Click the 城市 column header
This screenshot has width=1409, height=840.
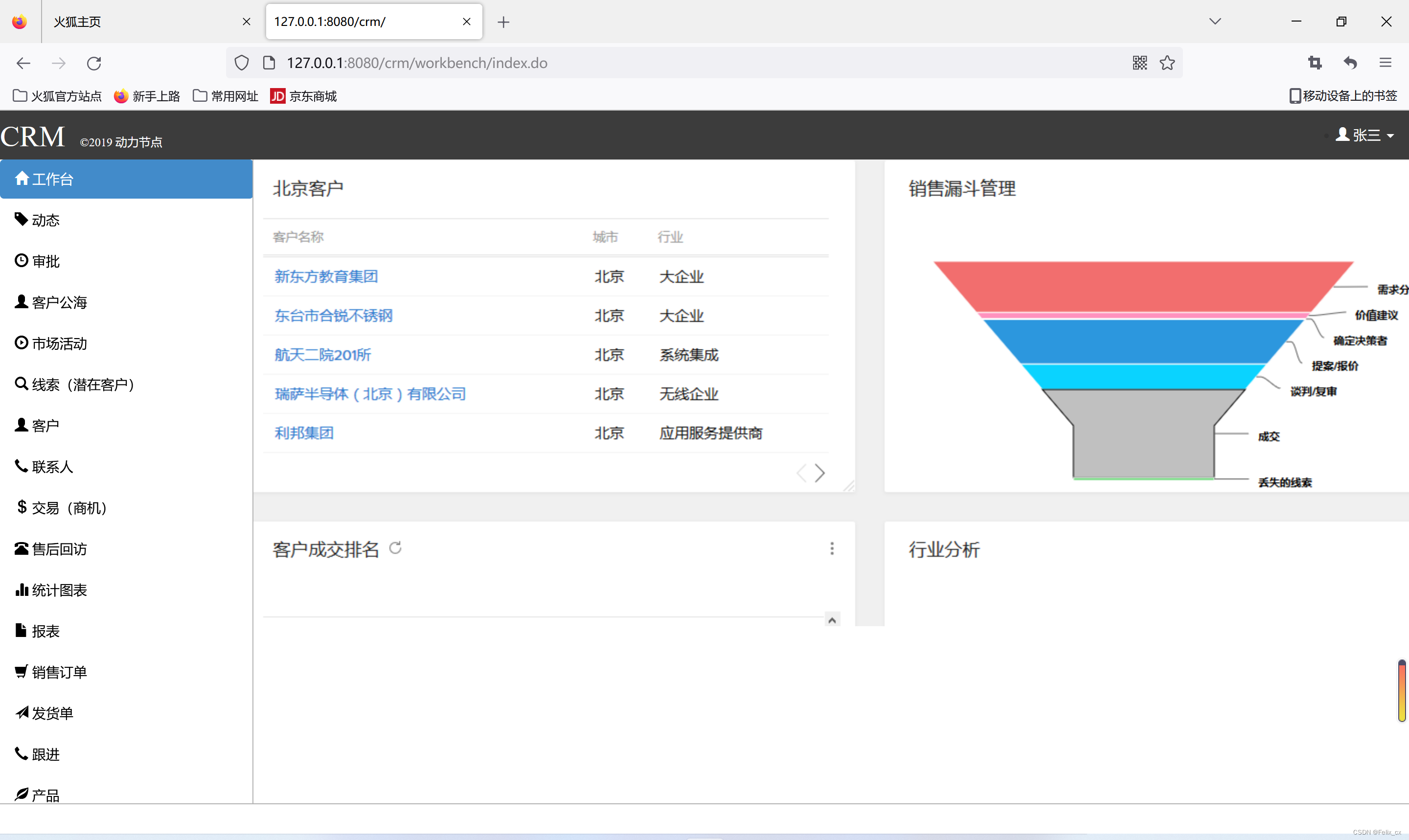[606, 237]
